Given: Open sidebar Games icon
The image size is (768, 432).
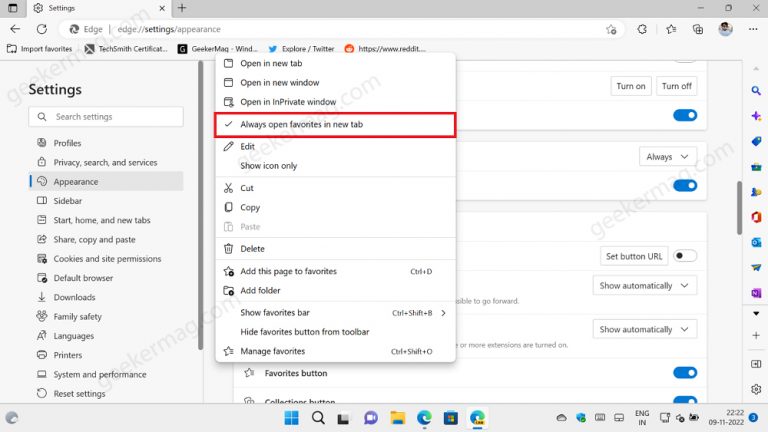Looking at the screenshot, I should point(756,192).
